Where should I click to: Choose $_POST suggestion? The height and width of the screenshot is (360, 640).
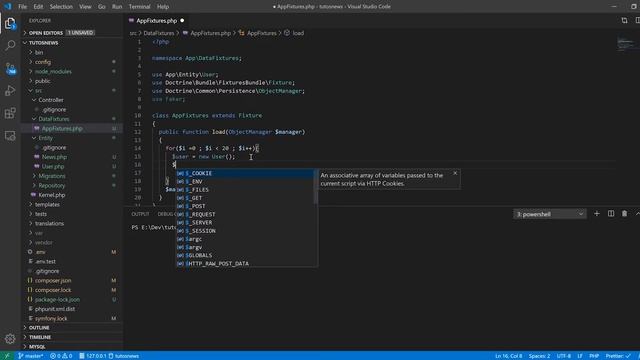[x=245, y=206]
